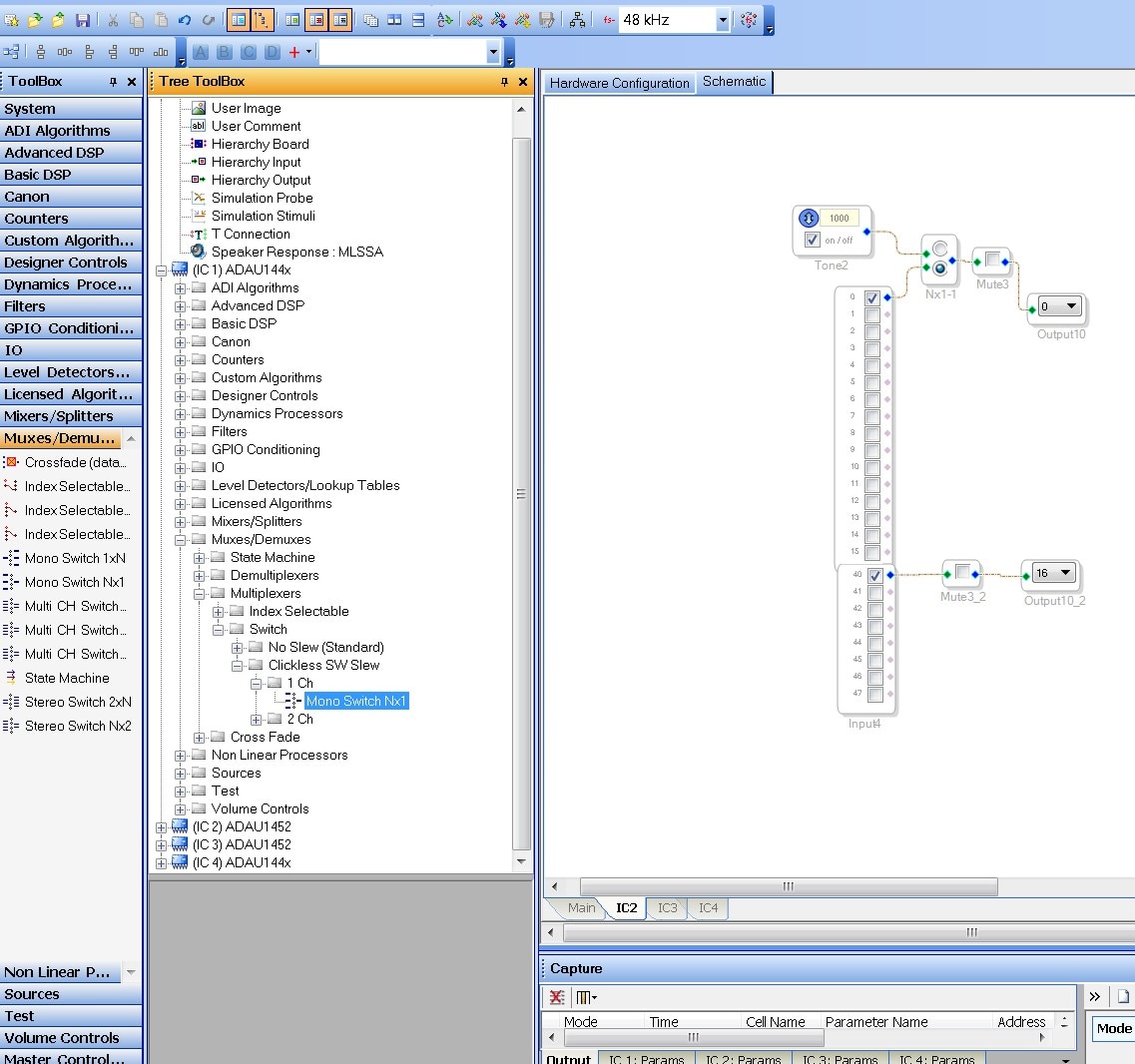This screenshot has width=1135, height=1064.
Task: Click the clear capture red X icon
Action: click(557, 997)
